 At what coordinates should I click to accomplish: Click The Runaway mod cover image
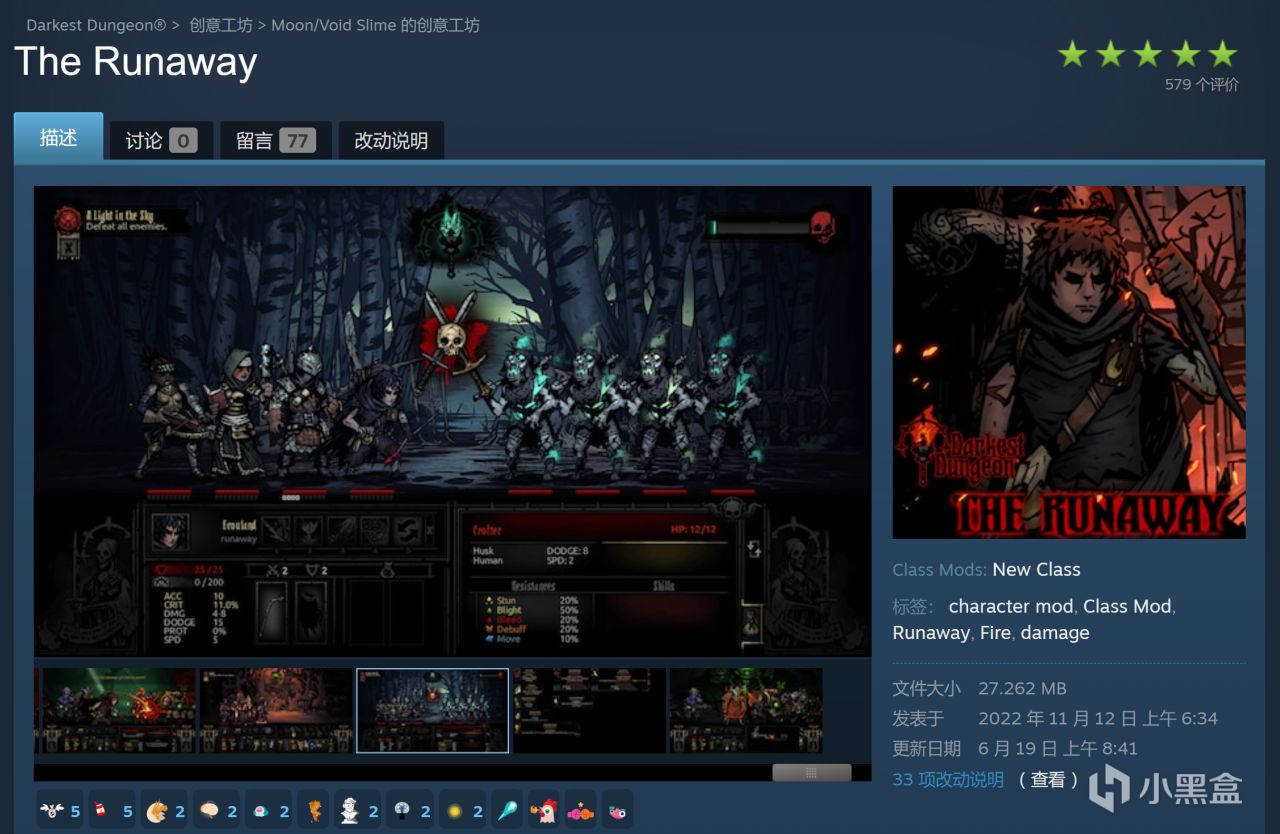[1069, 362]
